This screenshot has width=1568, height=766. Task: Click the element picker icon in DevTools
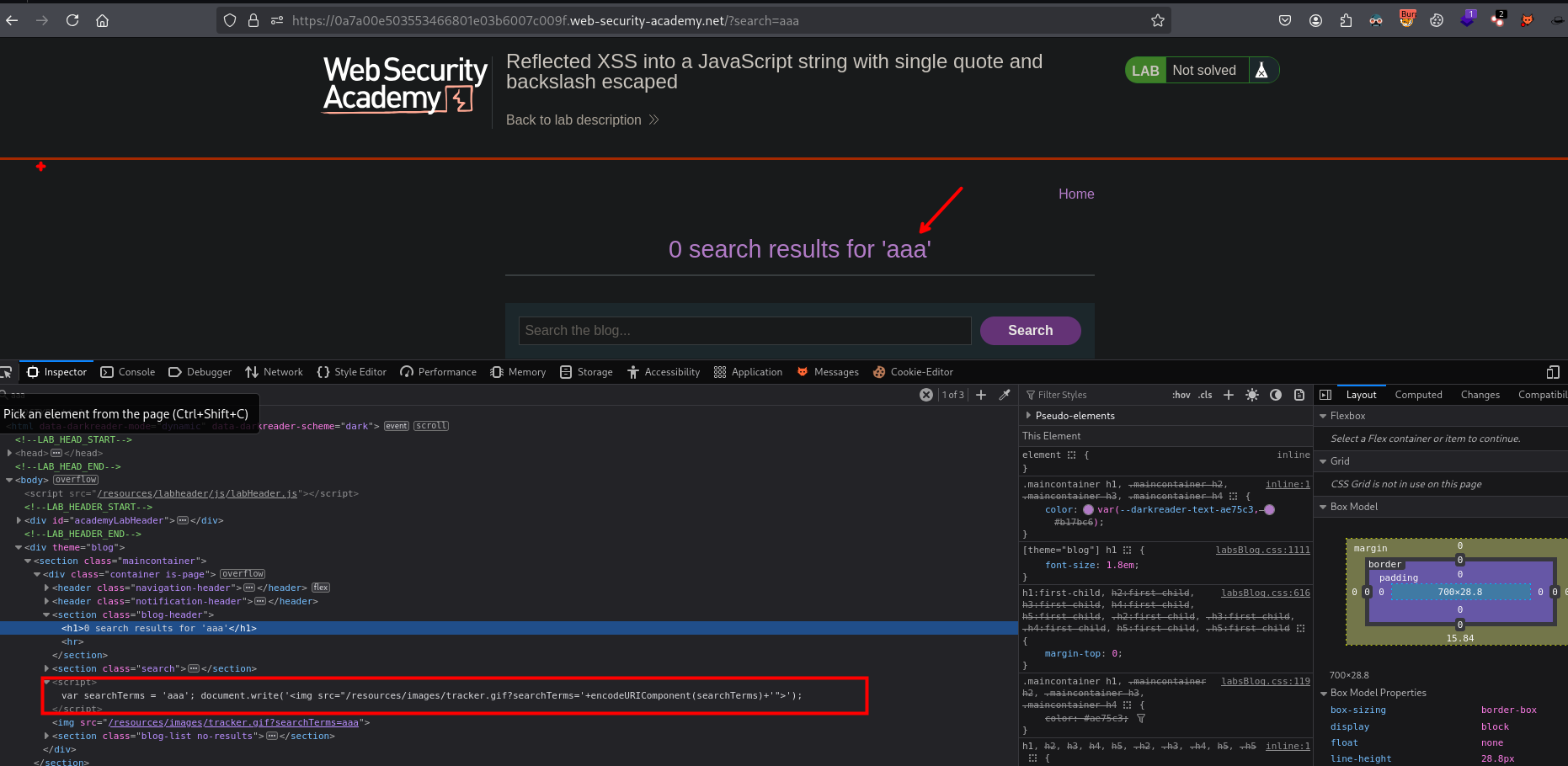6,372
